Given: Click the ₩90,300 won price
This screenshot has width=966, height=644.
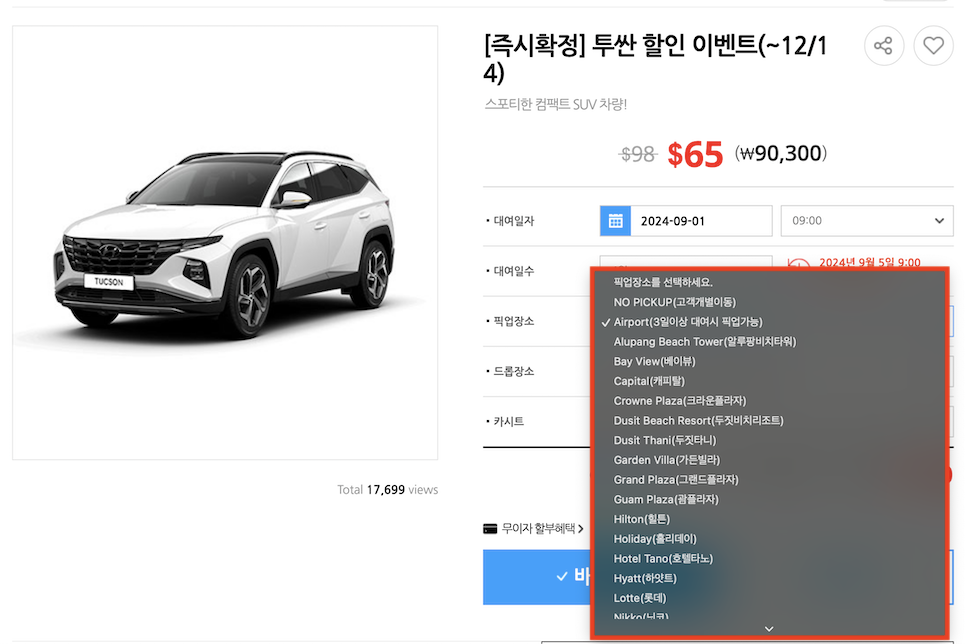Looking at the screenshot, I should tap(781, 153).
